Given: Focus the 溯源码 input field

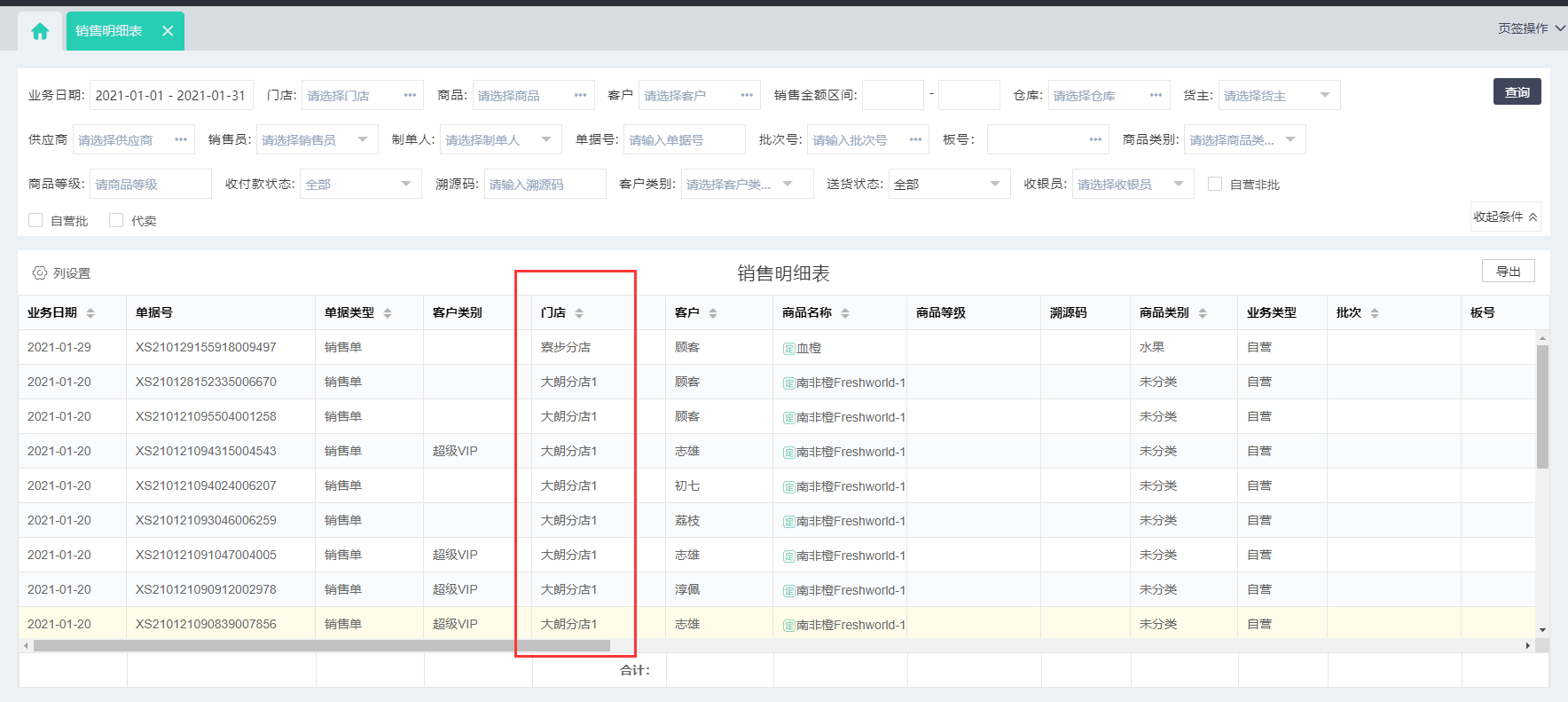Looking at the screenshot, I should click(545, 184).
